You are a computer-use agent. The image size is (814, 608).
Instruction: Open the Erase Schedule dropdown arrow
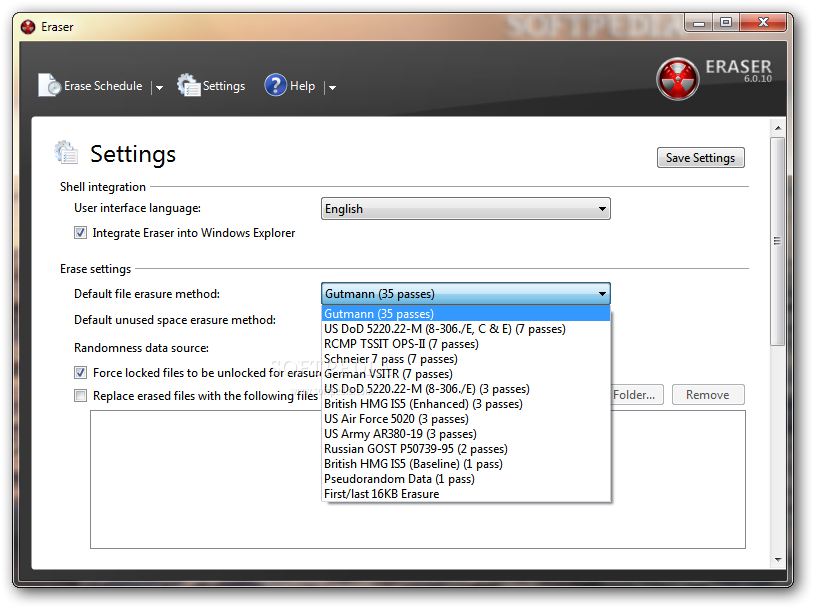pos(159,88)
